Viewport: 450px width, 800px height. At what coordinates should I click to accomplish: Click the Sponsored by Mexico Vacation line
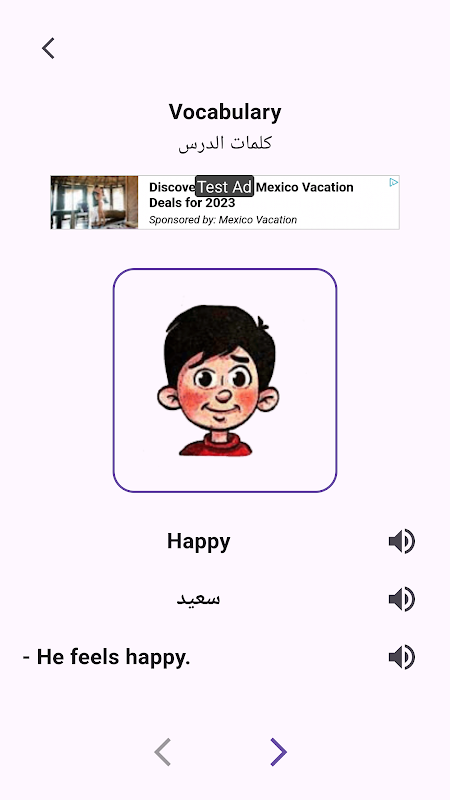tap(223, 220)
